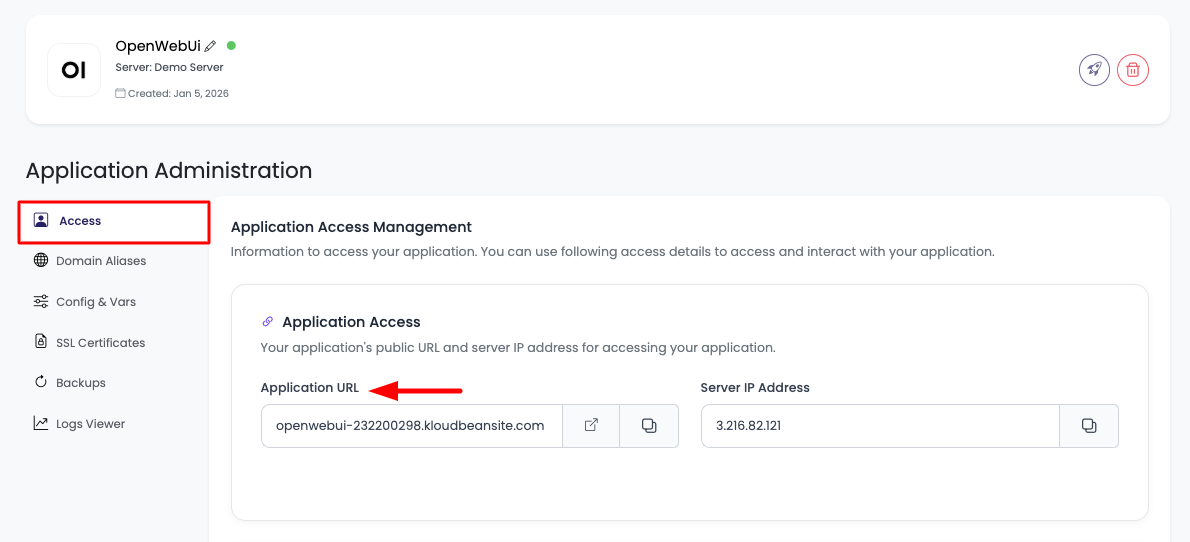This screenshot has width=1190, height=542.
Task: Click the calendar icon beside Created date
Action: [120, 93]
